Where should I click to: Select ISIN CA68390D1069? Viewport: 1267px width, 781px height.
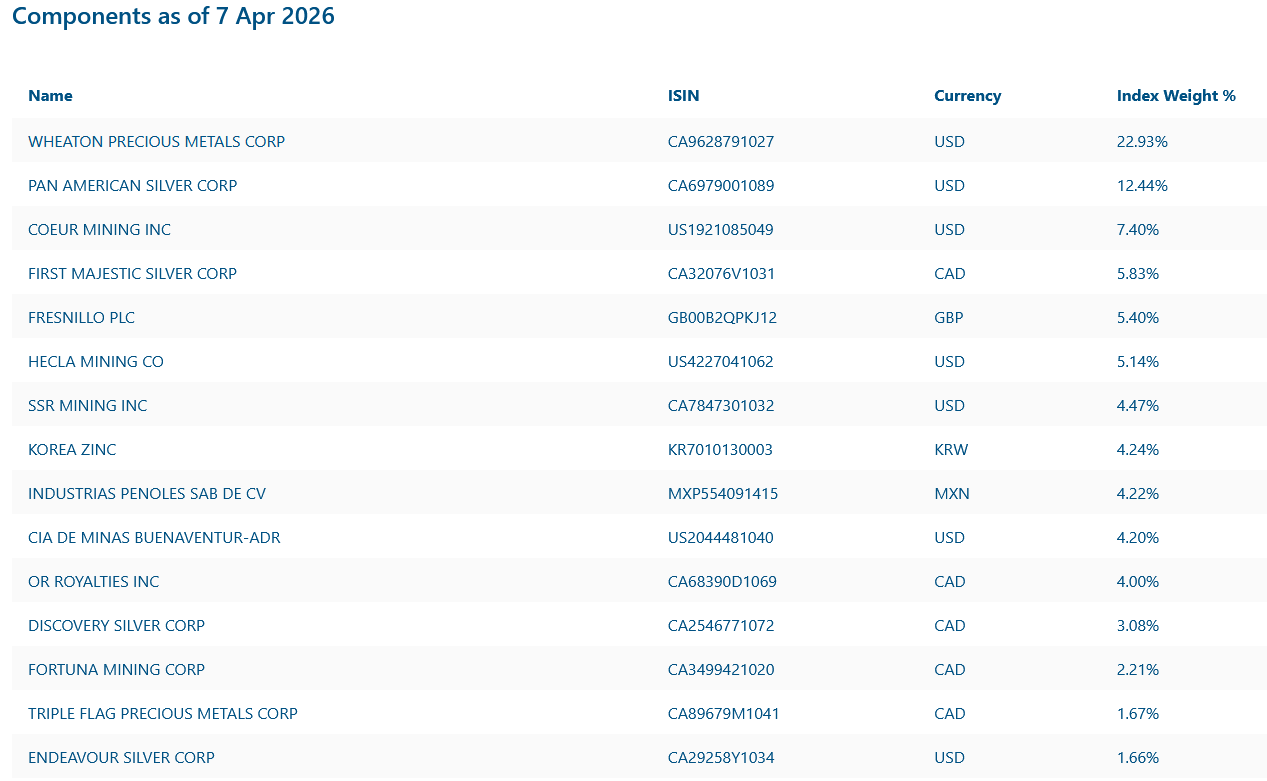pos(722,582)
